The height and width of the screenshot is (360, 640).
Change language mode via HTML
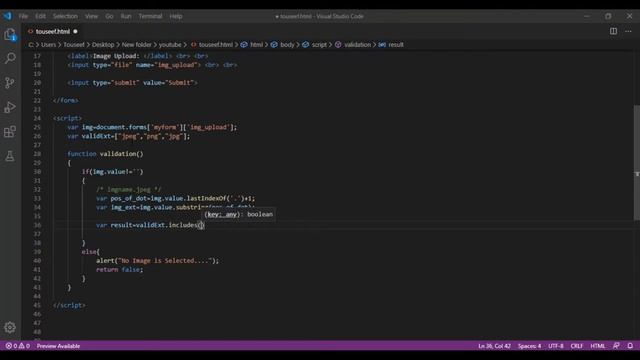tap(598, 346)
